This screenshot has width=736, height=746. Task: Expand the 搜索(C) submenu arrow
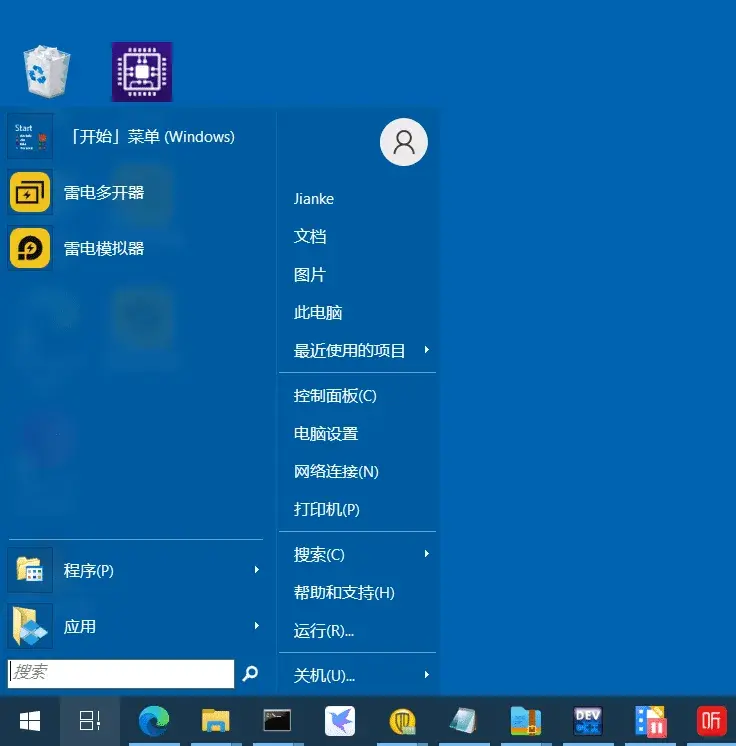click(x=427, y=553)
